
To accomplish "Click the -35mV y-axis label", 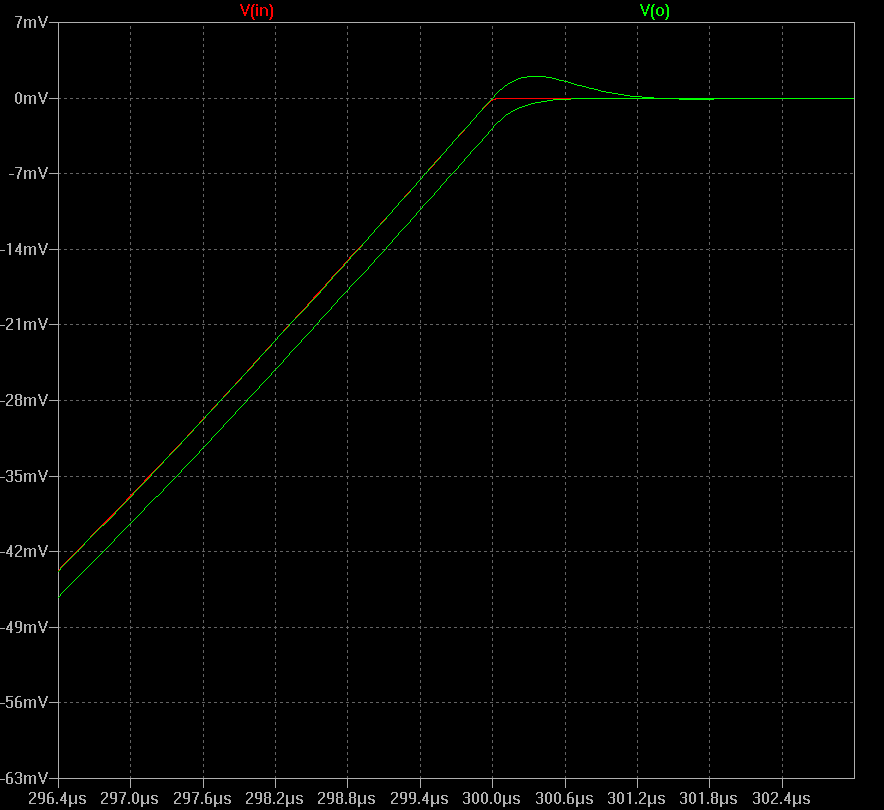I will point(25,476).
